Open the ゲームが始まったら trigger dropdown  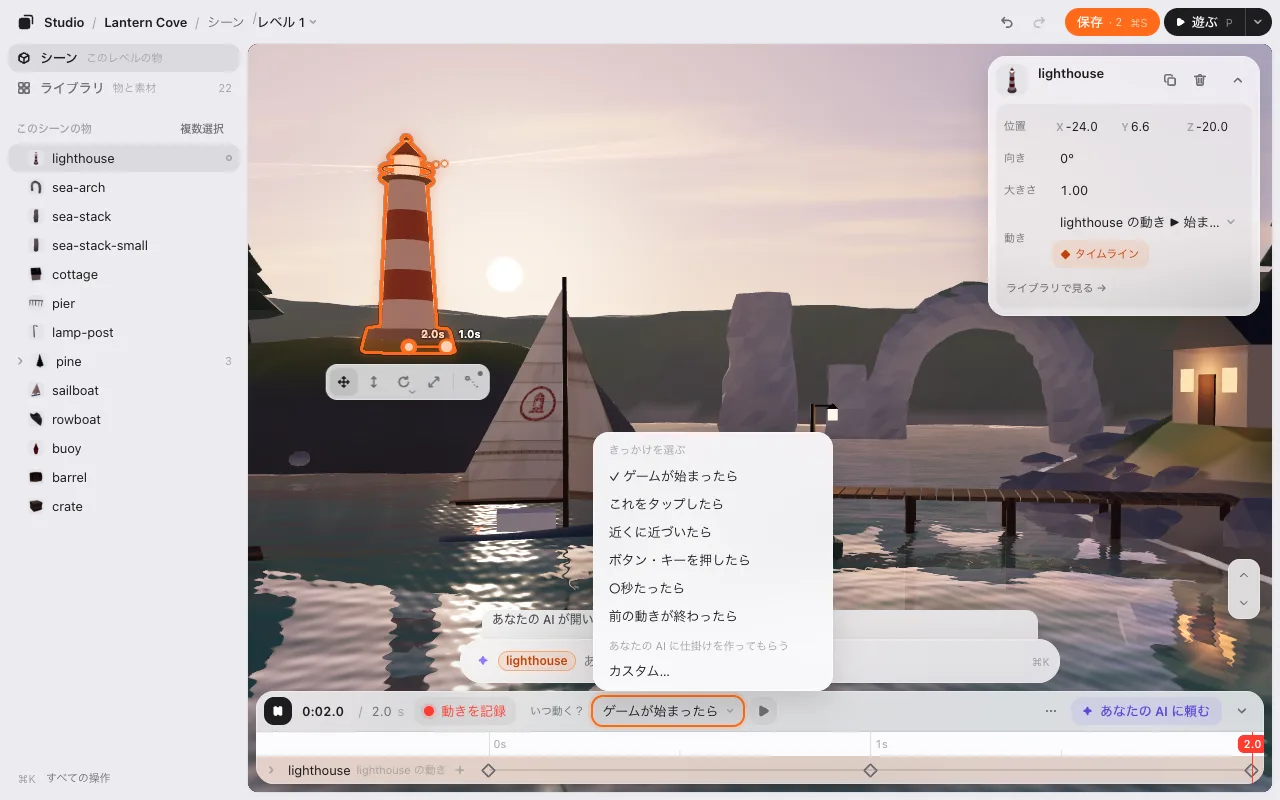pos(668,711)
